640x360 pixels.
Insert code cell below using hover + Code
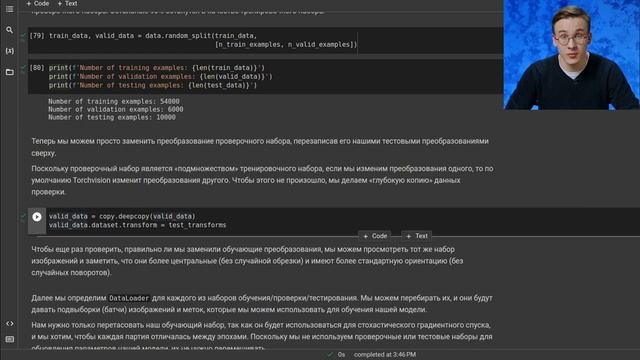[x=375, y=236]
